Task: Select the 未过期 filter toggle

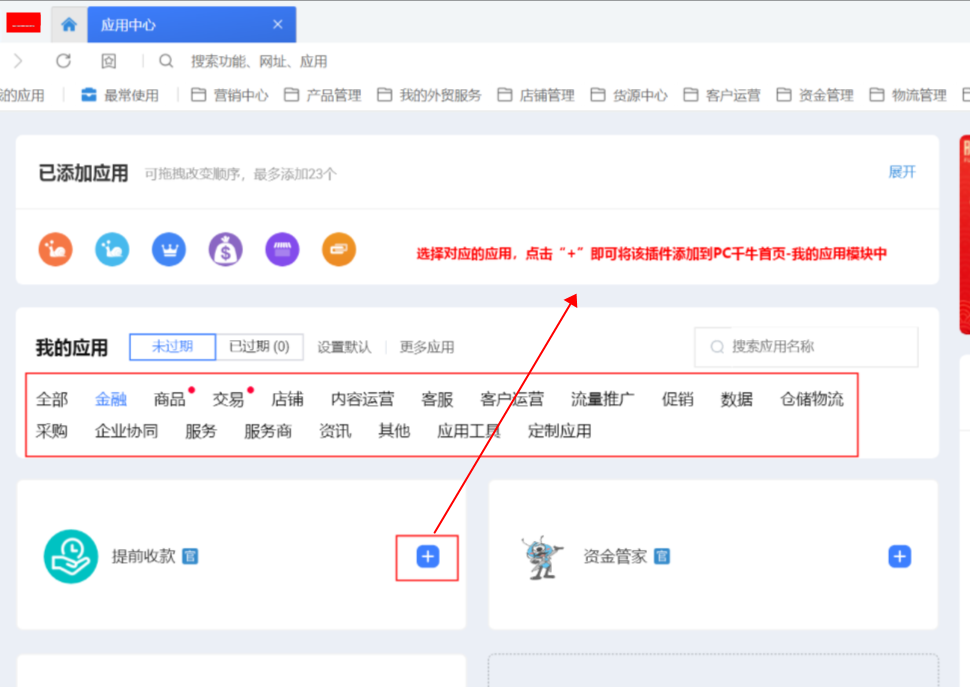Action: pyautogui.click(x=172, y=347)
